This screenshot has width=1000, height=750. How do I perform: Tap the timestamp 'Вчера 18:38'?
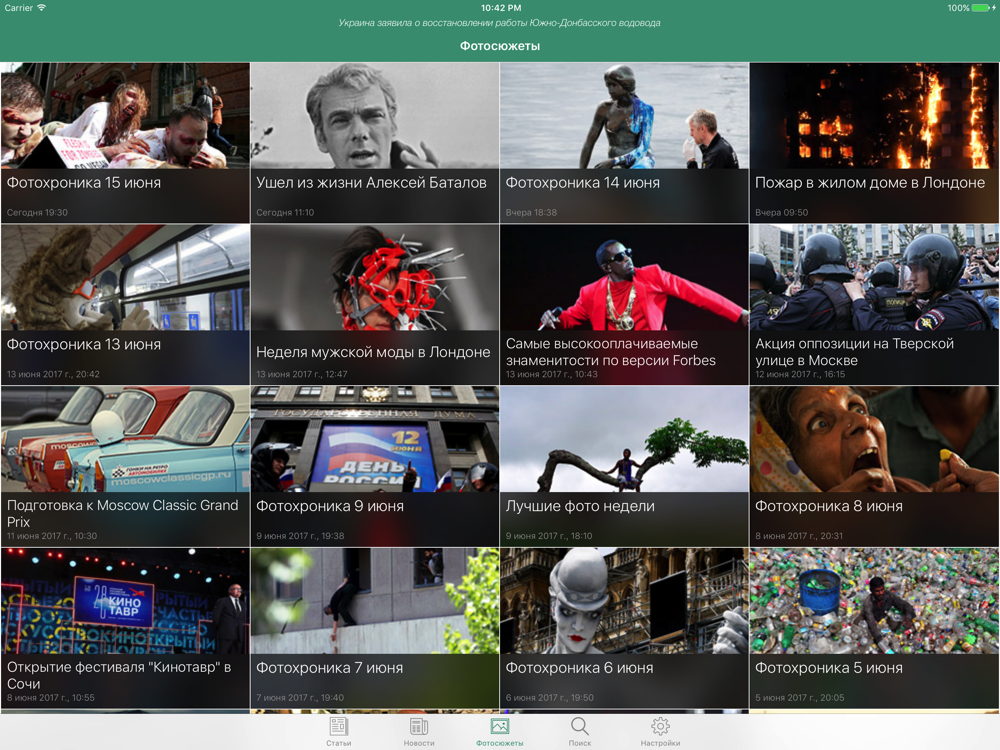click(x=531, y=212)
